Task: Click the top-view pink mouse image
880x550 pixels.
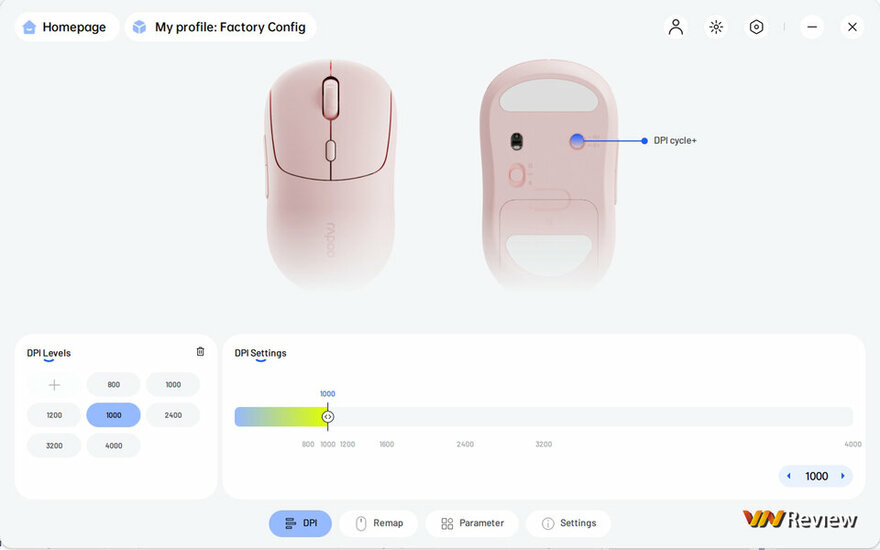Action: (x=330, y=174)
